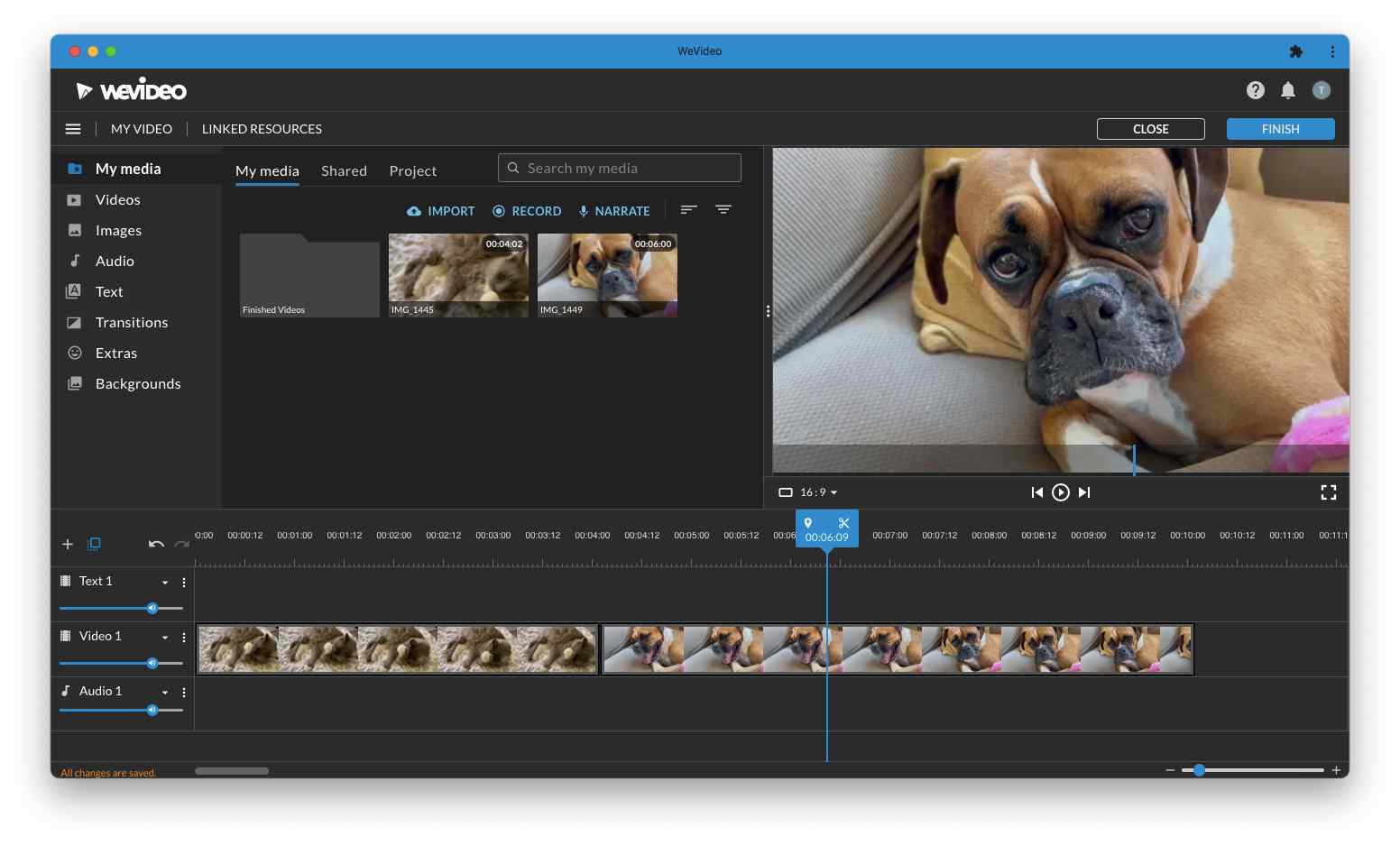Split the clip with the scissors icon

coord(843,523)
